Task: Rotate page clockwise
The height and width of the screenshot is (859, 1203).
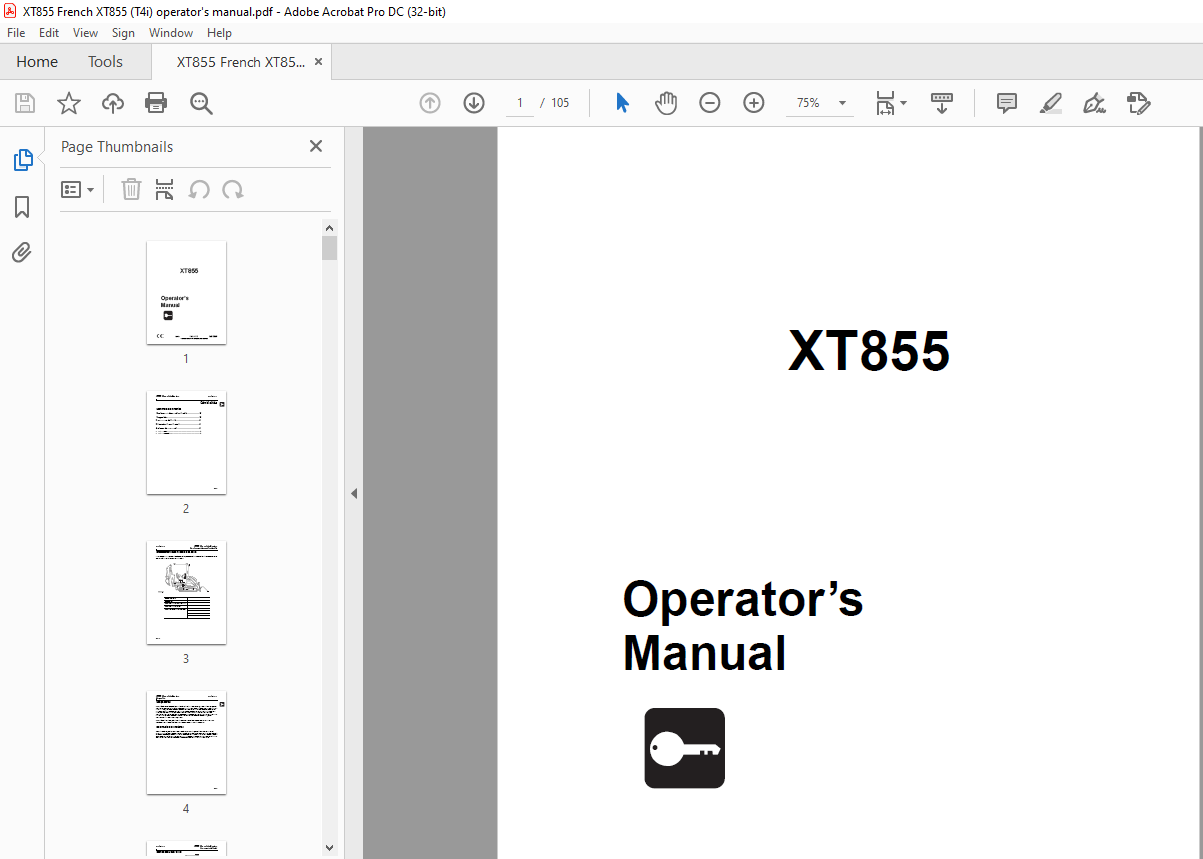Action: (233, 189)
